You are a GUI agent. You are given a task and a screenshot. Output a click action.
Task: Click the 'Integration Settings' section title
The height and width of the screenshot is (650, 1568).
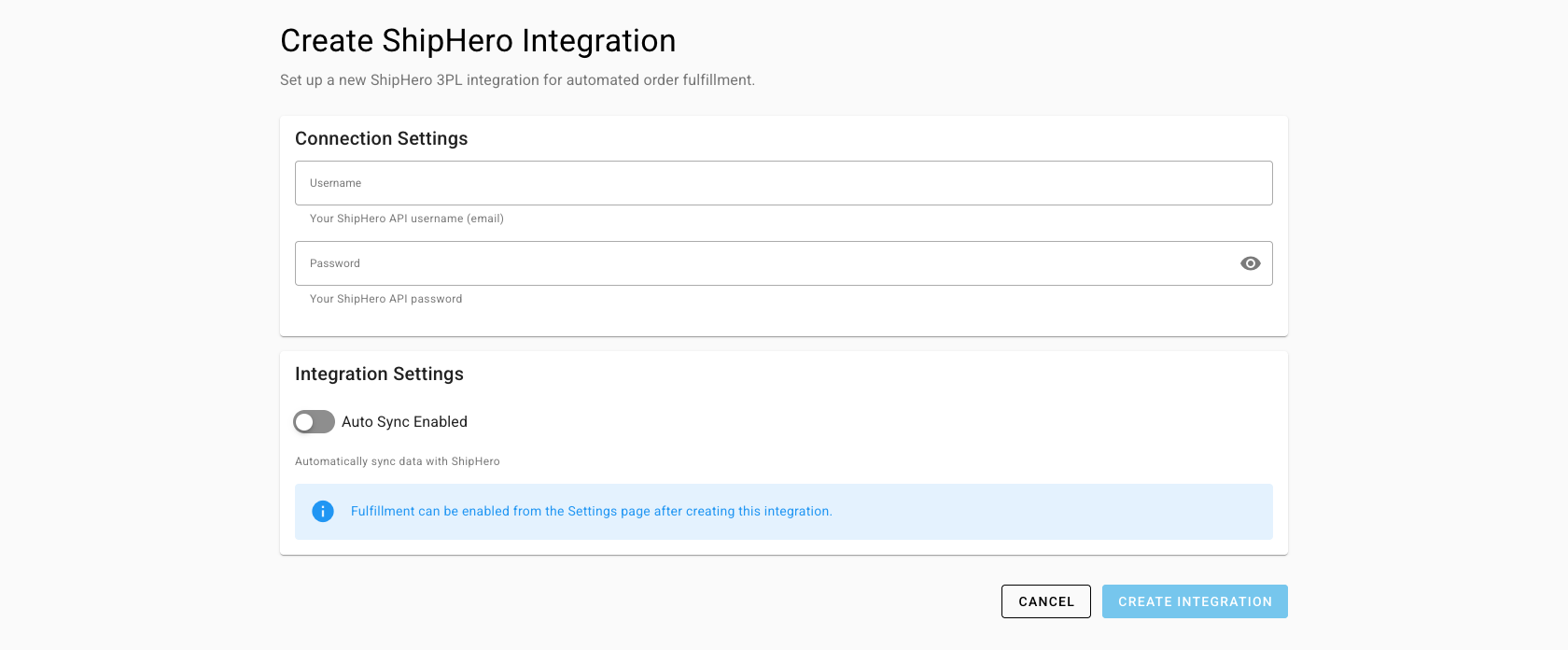point(379,374)
